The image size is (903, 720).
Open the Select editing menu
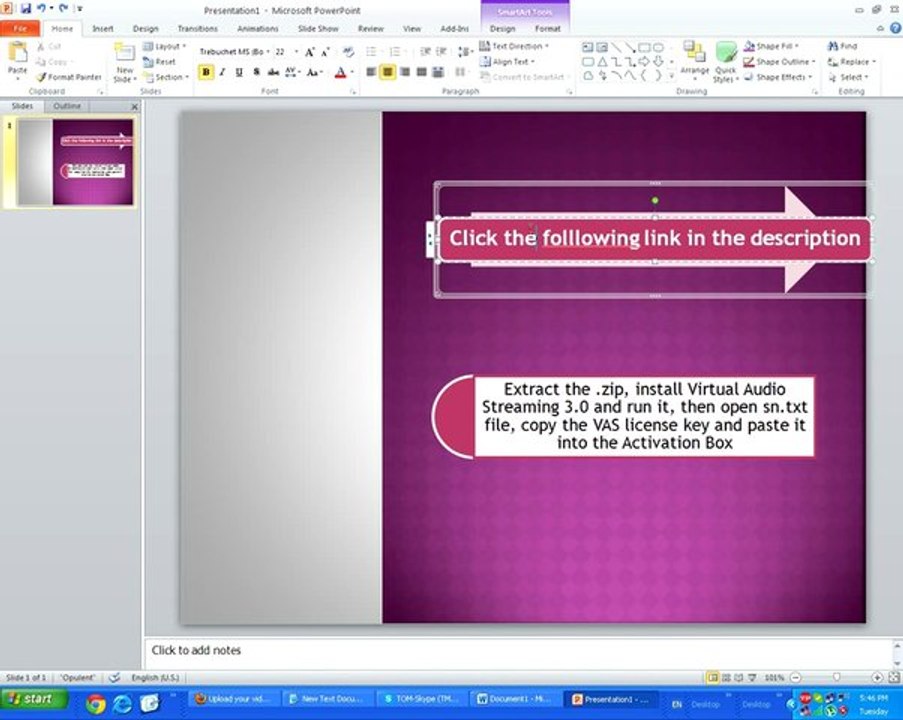click(x=848, y=77)
